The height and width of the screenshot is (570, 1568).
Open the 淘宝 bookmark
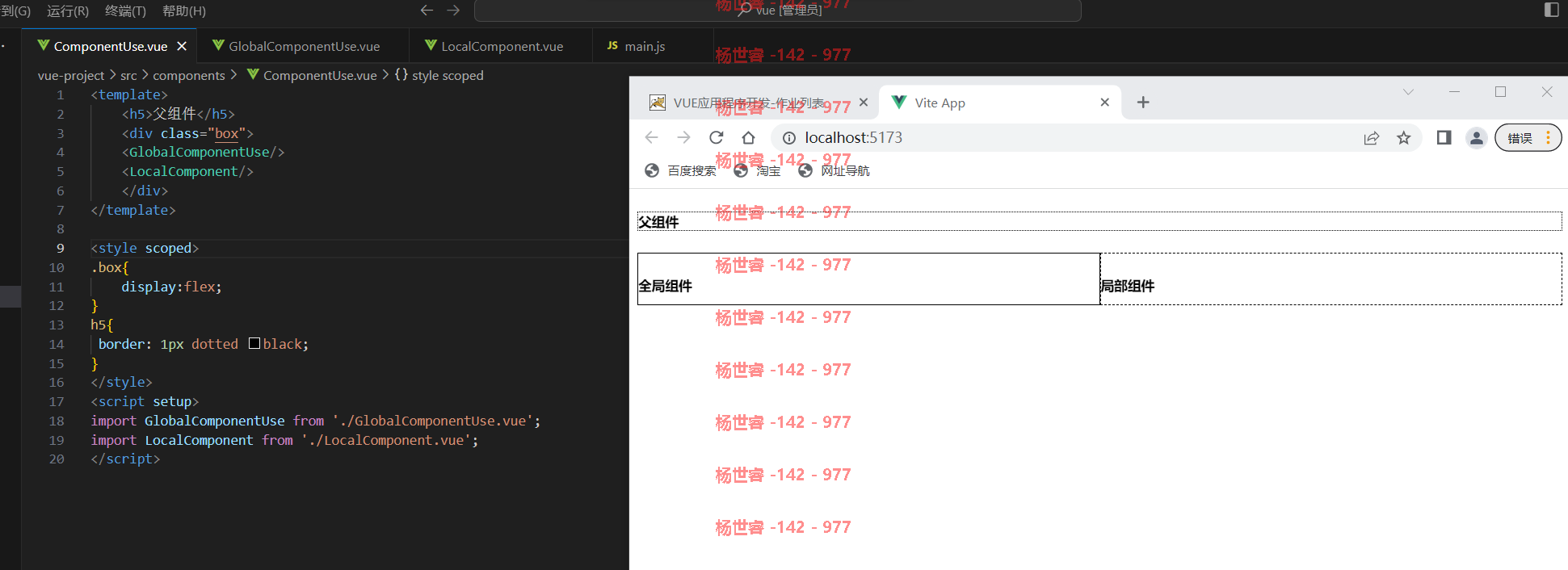coord(757,170)
